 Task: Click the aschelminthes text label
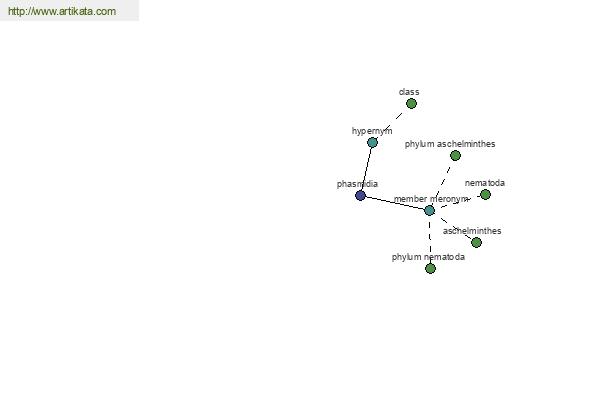(472, 231)
